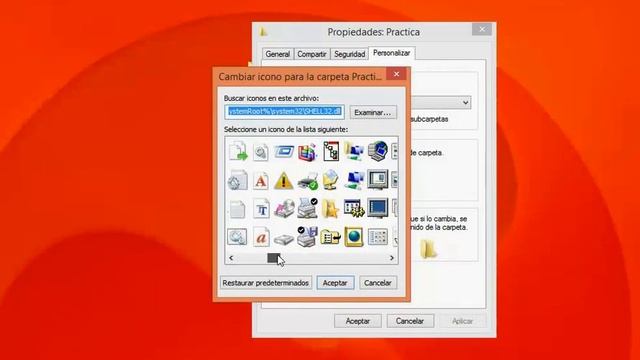This screenshot has height=360, width=640.
Task: Switch to the Compartir tab
Action: click(x=312, y=54)
